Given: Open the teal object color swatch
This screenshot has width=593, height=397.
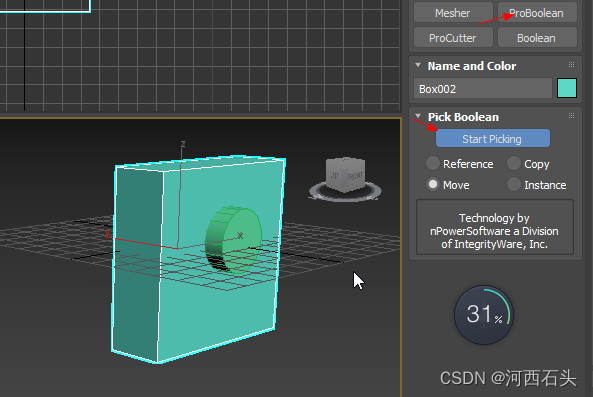Looking at the screenshot, I should 567,88.
